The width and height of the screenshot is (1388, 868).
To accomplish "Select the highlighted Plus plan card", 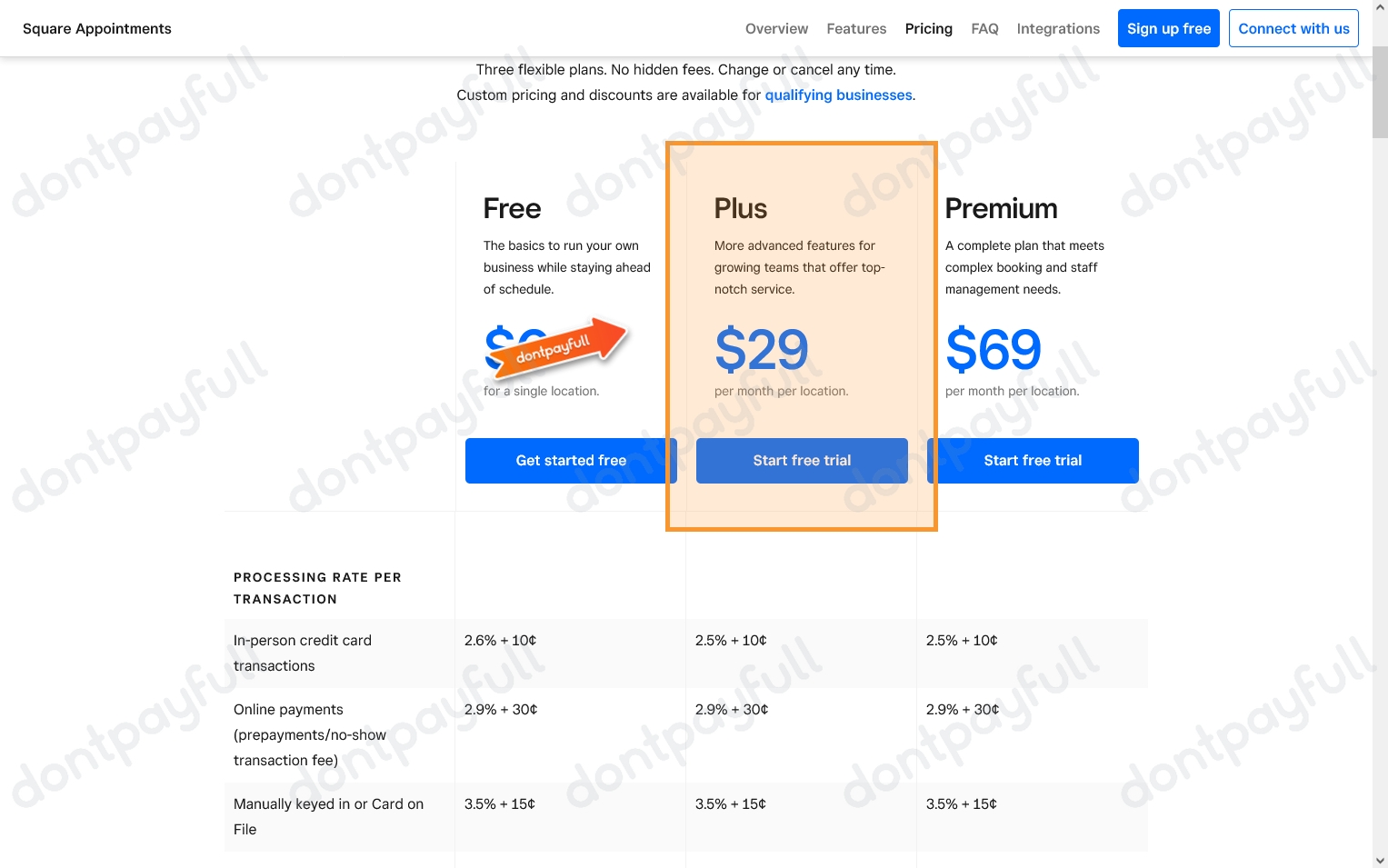I will [x=801, y=334].
